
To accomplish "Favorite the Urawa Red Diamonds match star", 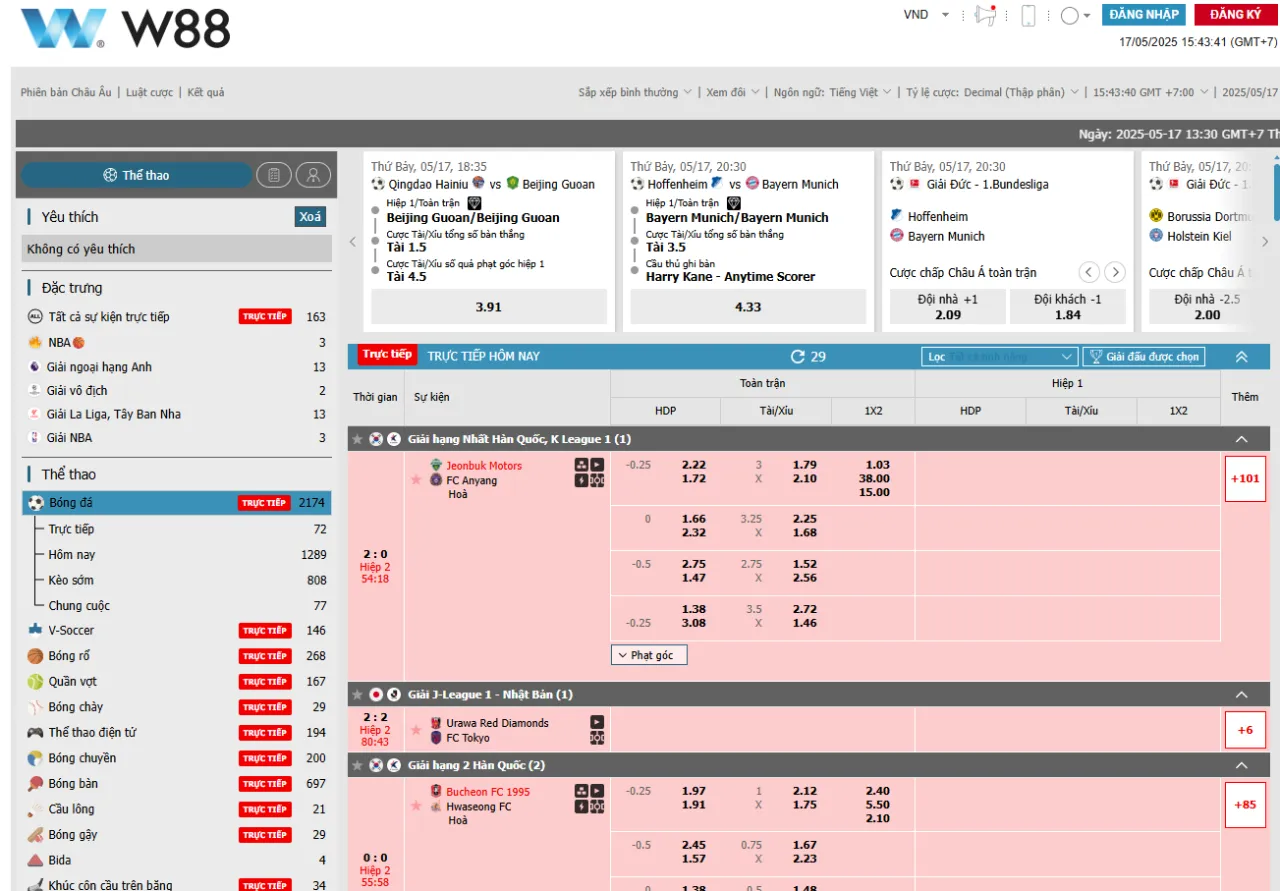I will (x=416, y=730).
